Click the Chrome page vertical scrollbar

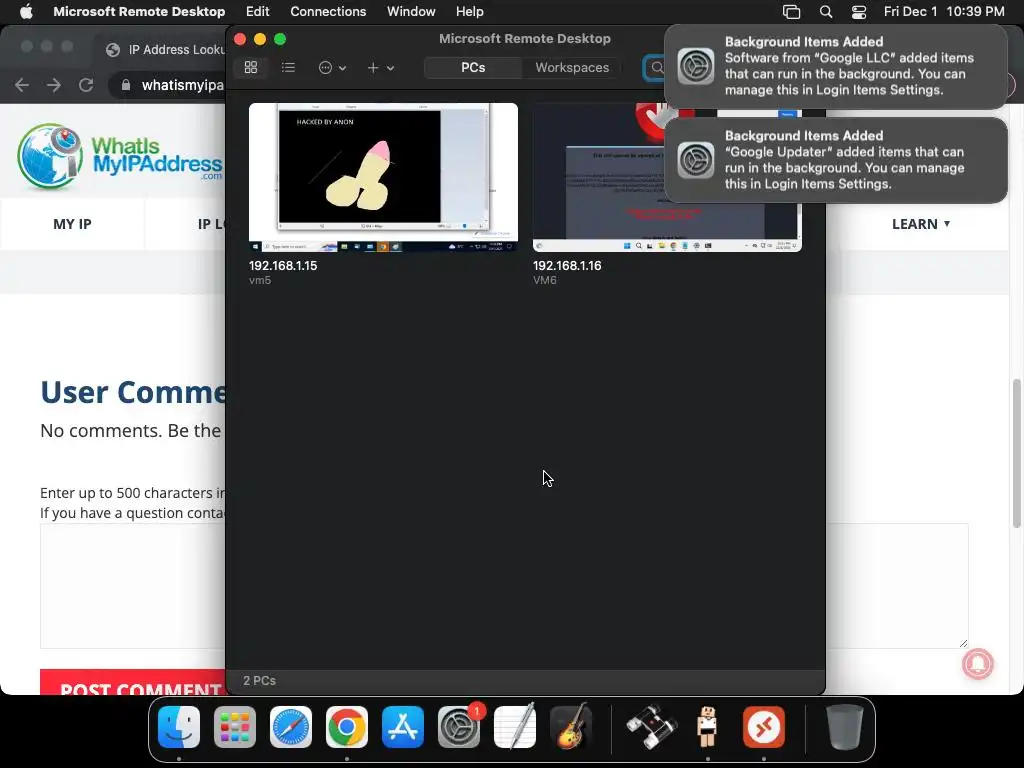click(1016, 453)
